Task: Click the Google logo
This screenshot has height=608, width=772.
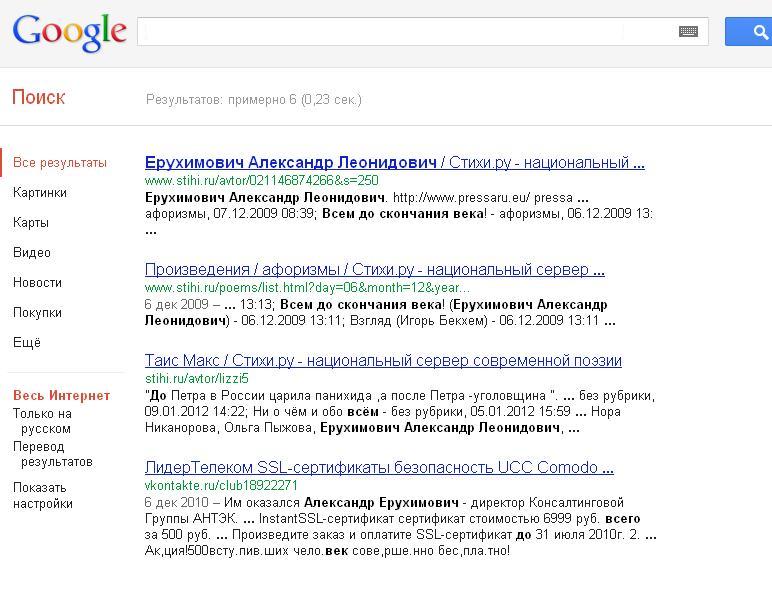Action: (69, 32)
